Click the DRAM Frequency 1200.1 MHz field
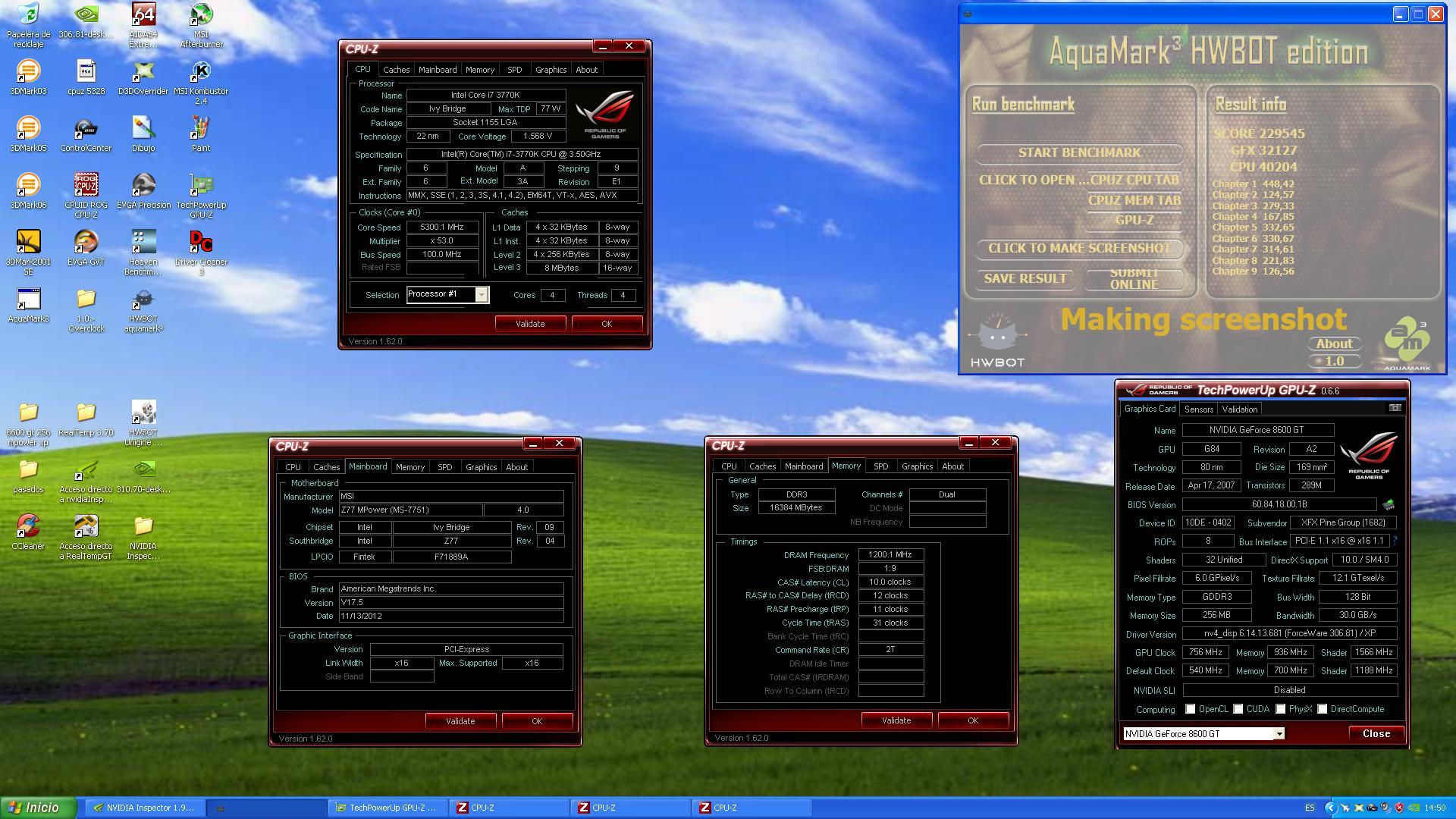 tap(890, 554)
